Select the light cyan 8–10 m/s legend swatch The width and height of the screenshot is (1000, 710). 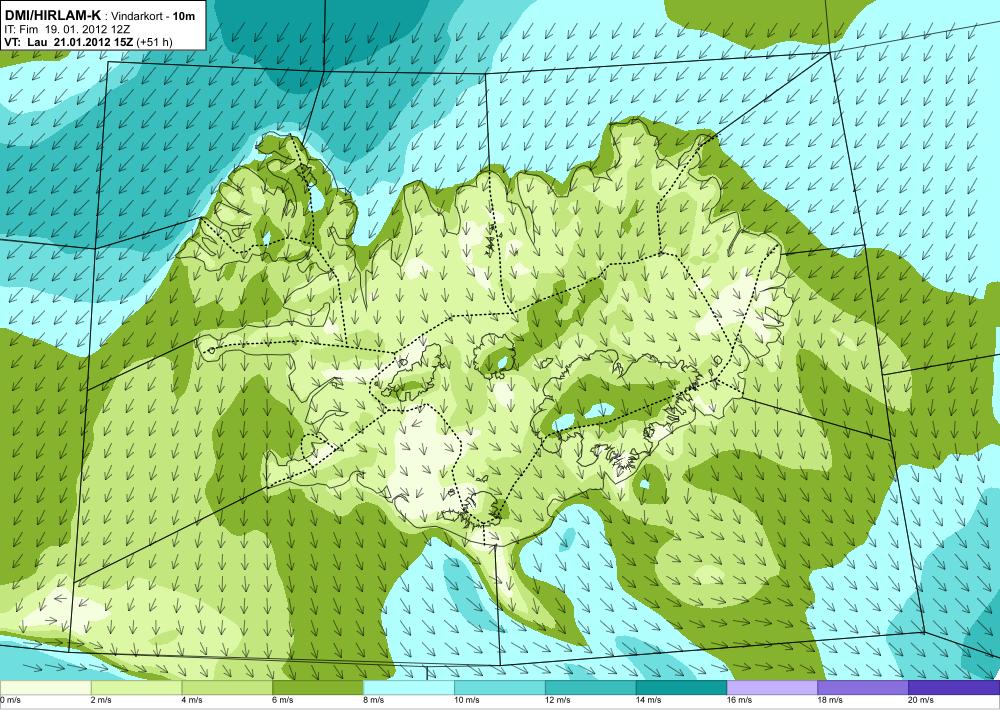pyautogui.click(x=409, y=688)
